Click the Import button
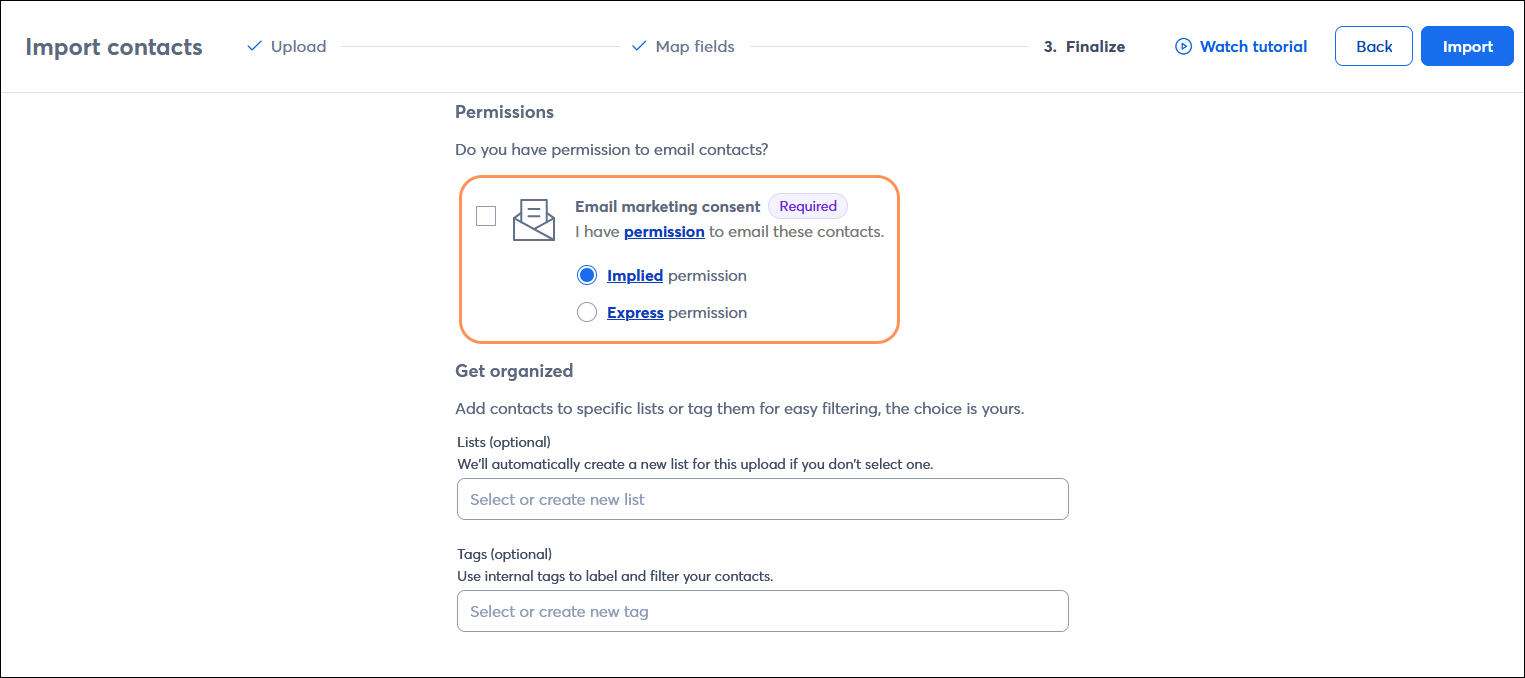Image resolution: width=1525 pixels, height=678 pixels. tap(1466, 46)
